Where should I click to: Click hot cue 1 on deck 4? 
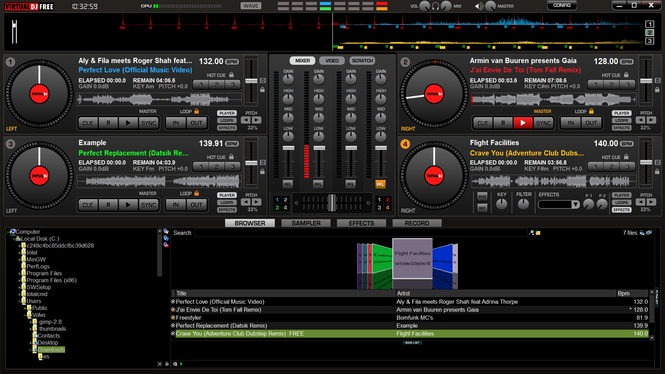coord(595,166)
